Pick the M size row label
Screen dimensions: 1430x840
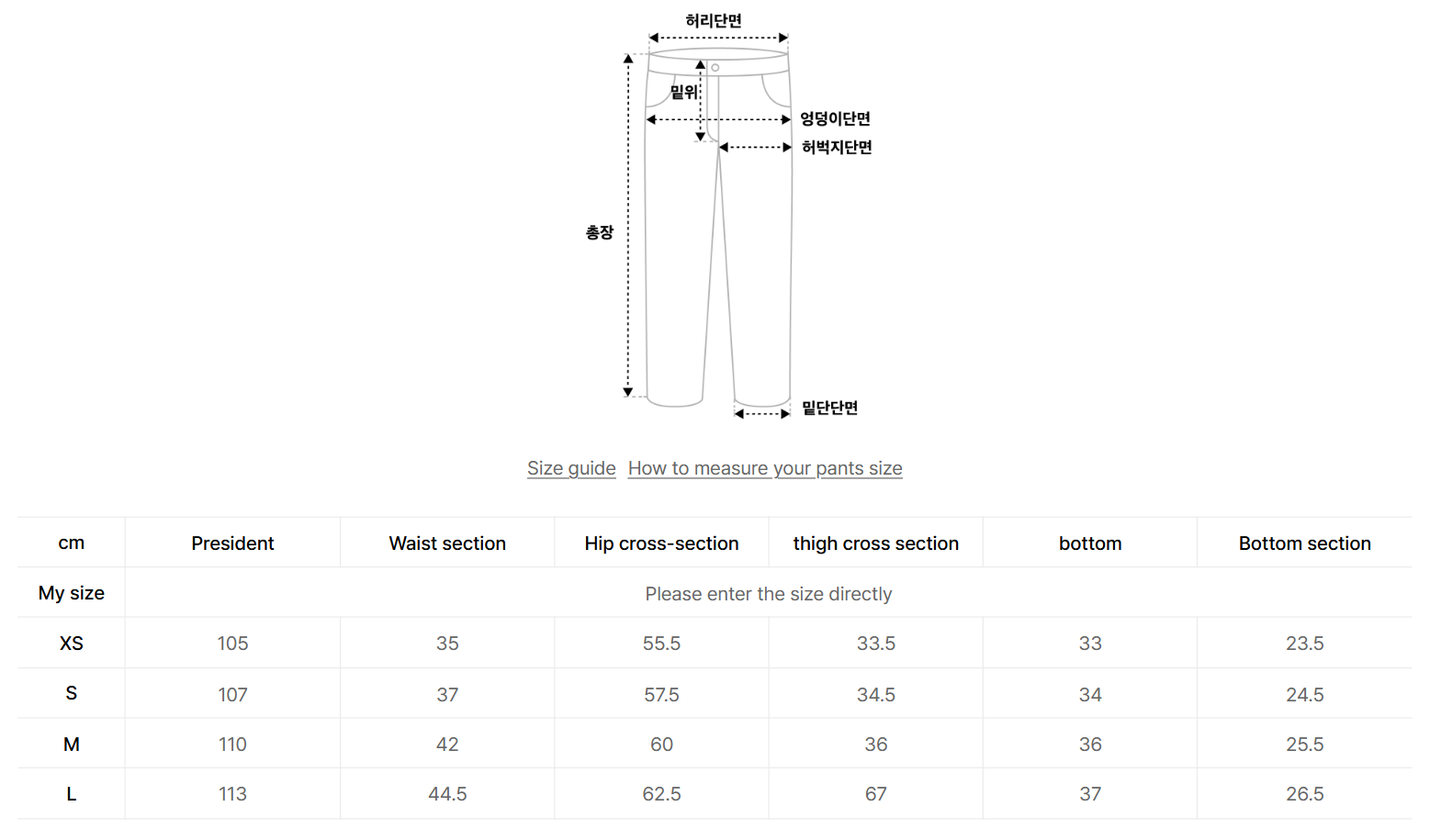pyautogui.click(x=72, y=745)
